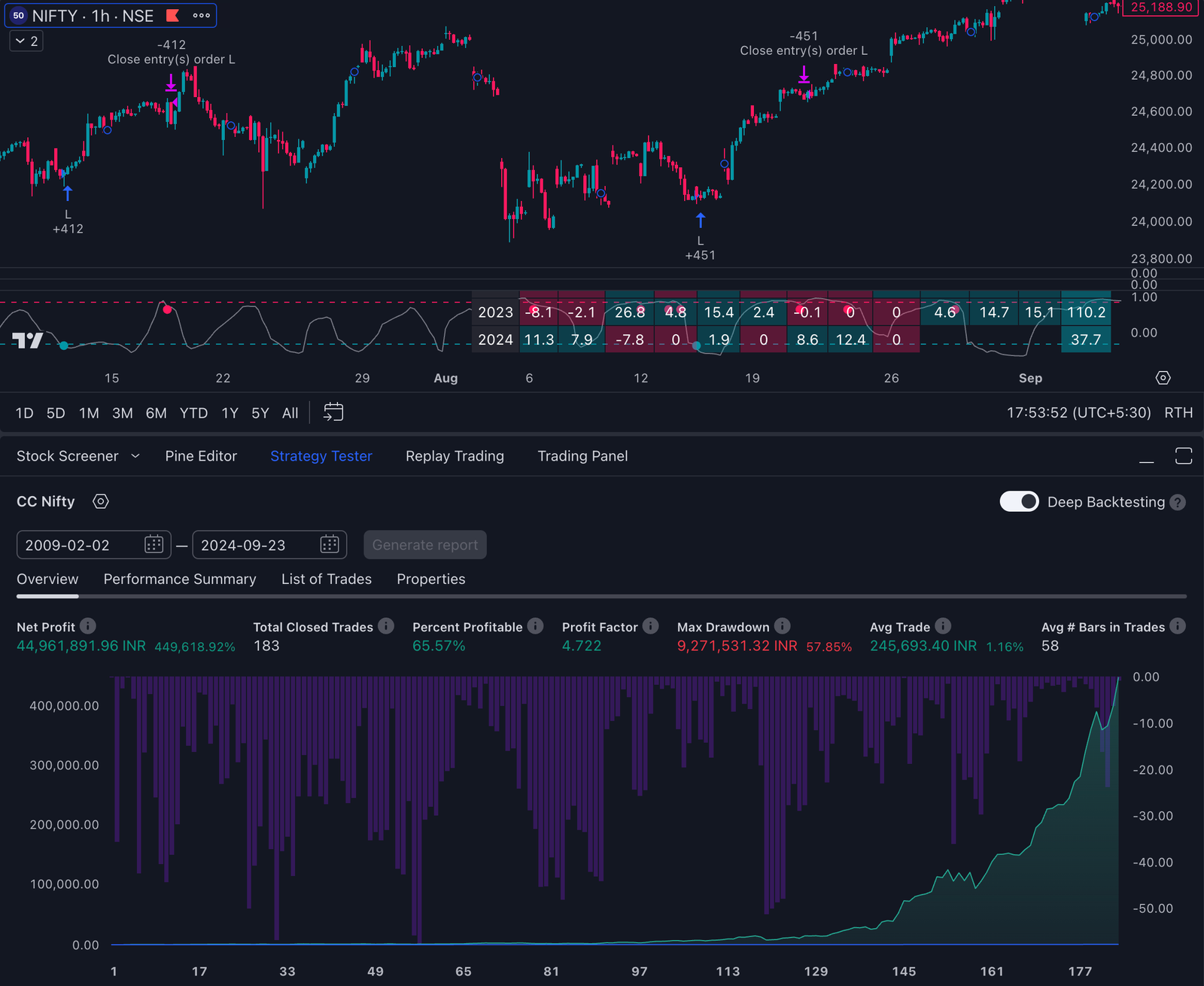The width and height of the screenshot is (1204, 986).
Task: Show Profit Factor info icon
Action: (x=651, y=625)
